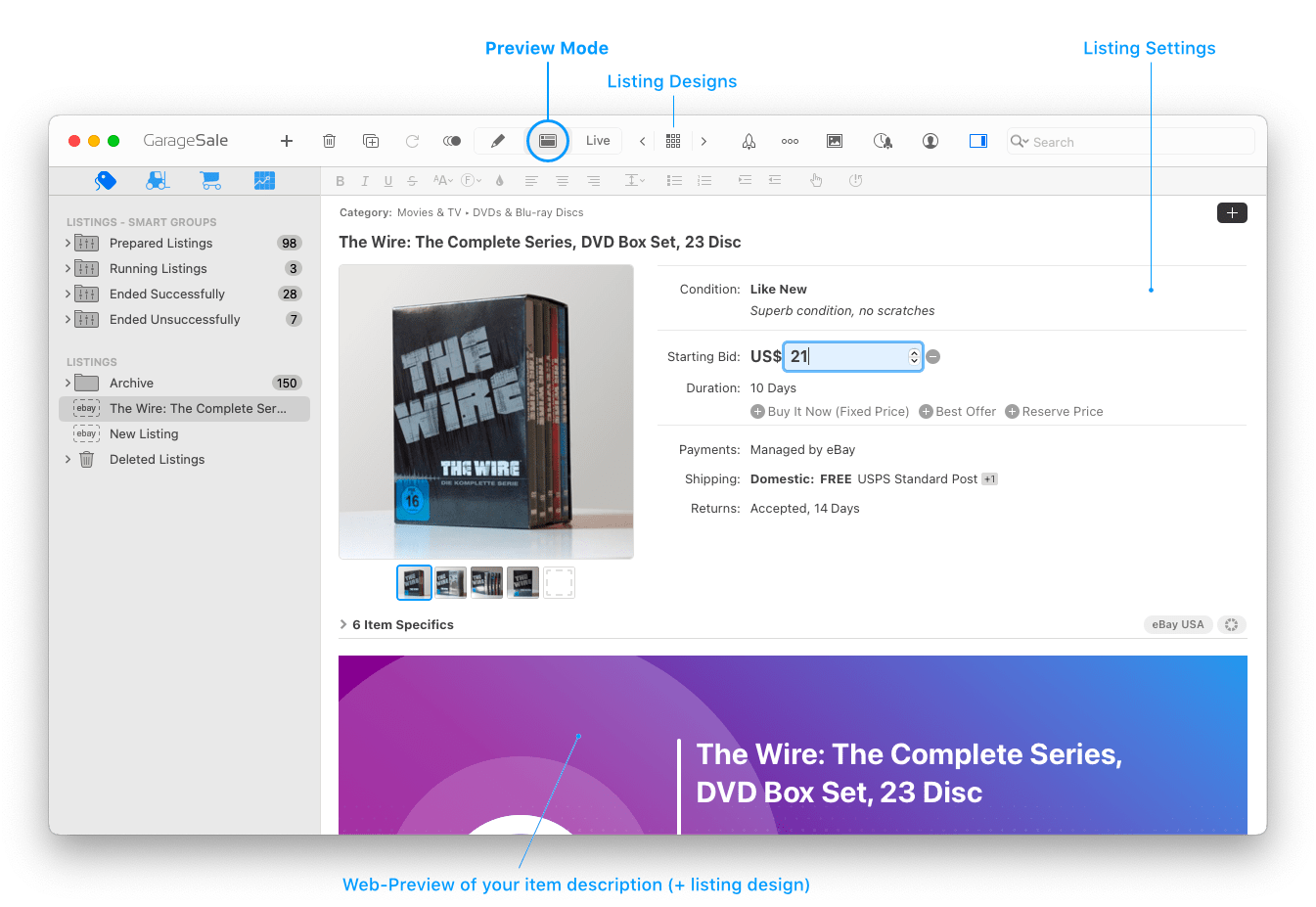Open the image browser toolbar icon

[x=834, y=141]
